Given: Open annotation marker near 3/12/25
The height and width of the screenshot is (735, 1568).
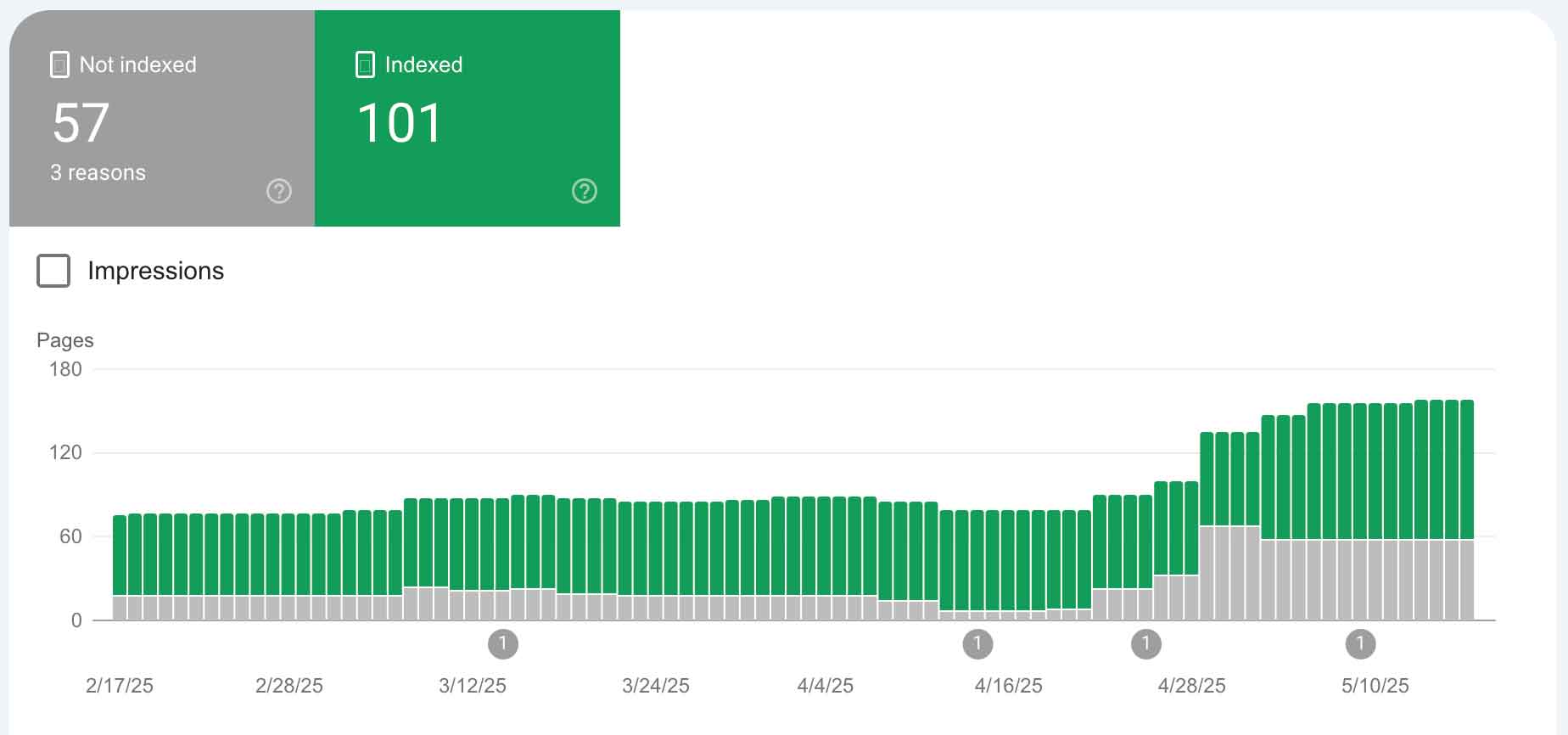Looking at the screenshot, I should tap(503, 644).
